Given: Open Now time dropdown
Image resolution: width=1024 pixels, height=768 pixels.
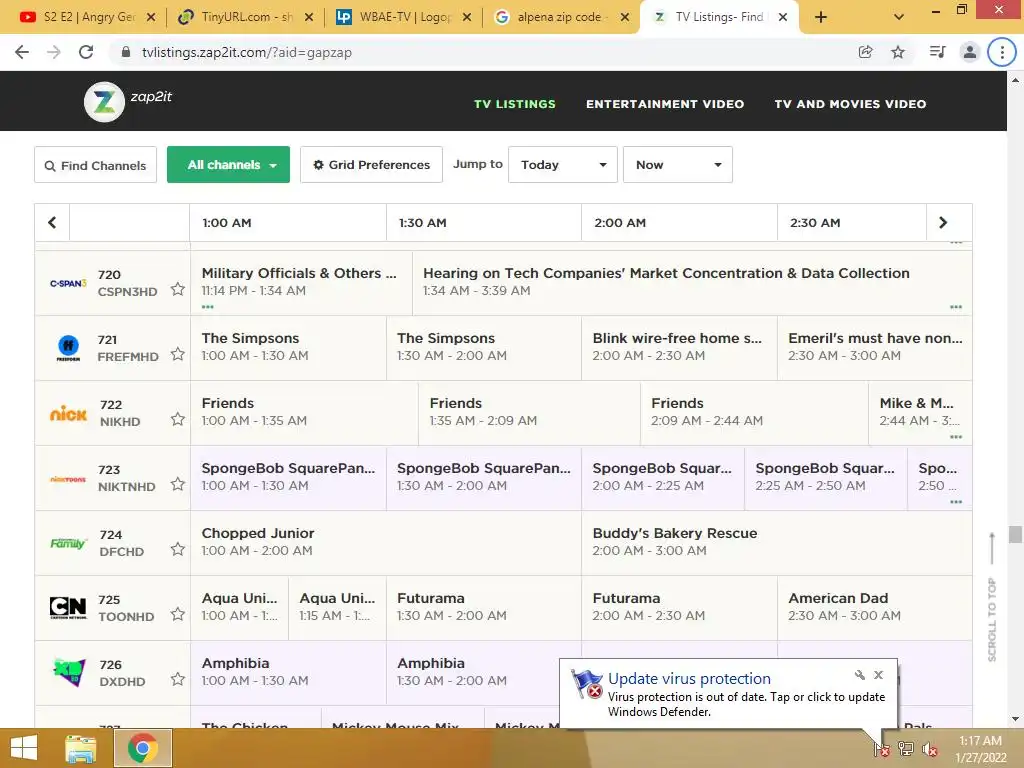Looking at the screenshot, I should pyautogui.click(x=678, y=165).
